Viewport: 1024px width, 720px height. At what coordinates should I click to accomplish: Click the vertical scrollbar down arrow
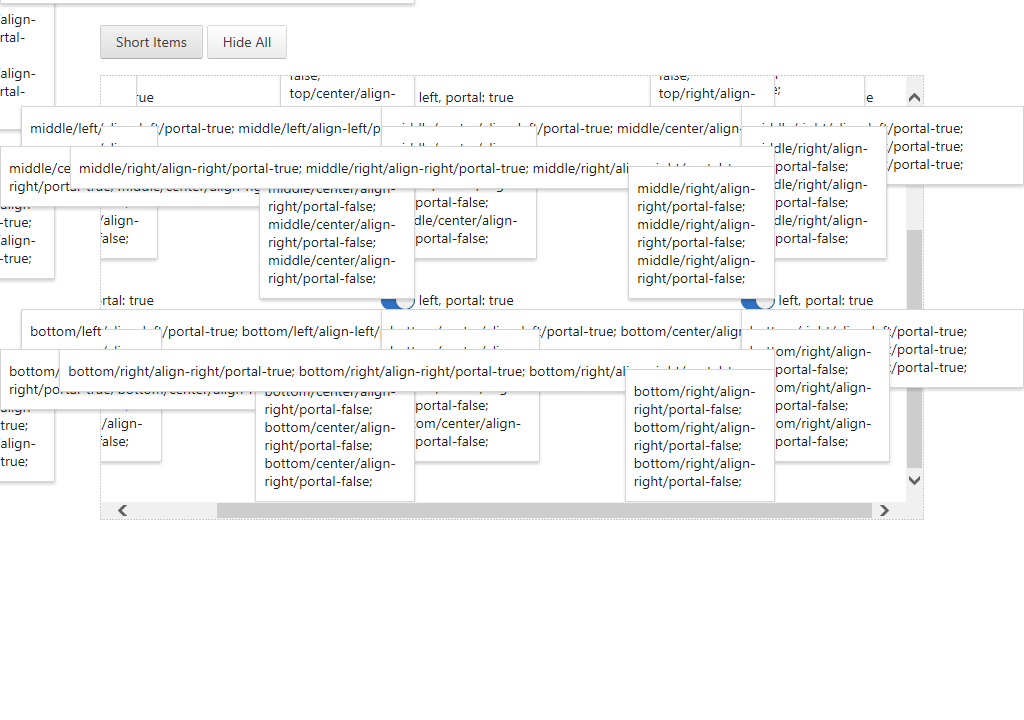pyautogui.click(x=914, y=481)
